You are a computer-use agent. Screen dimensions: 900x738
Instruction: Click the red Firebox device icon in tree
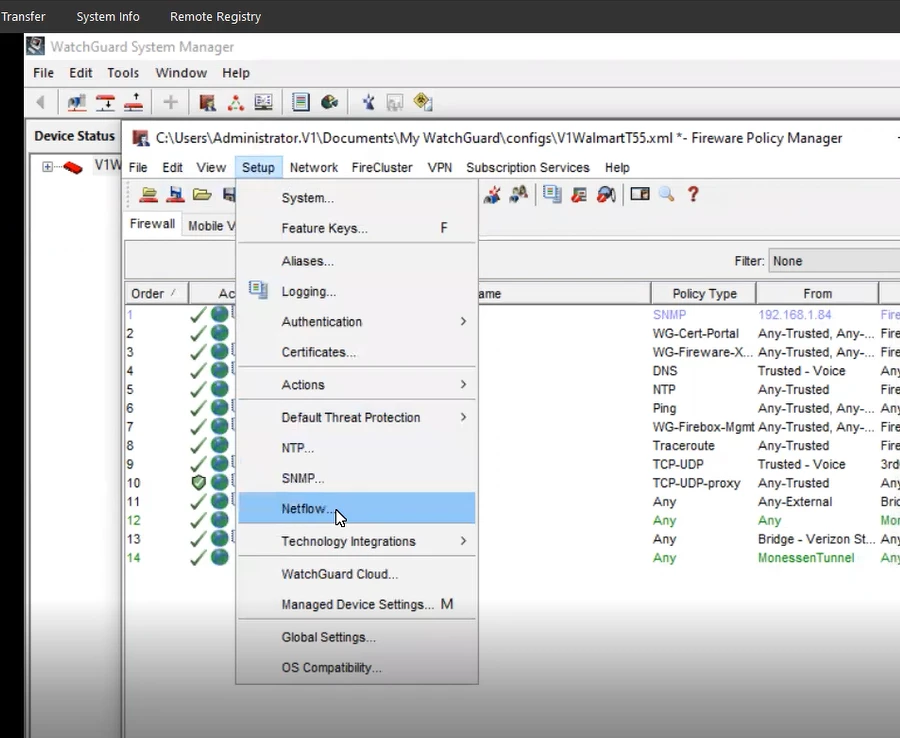(x=73, y=167)
